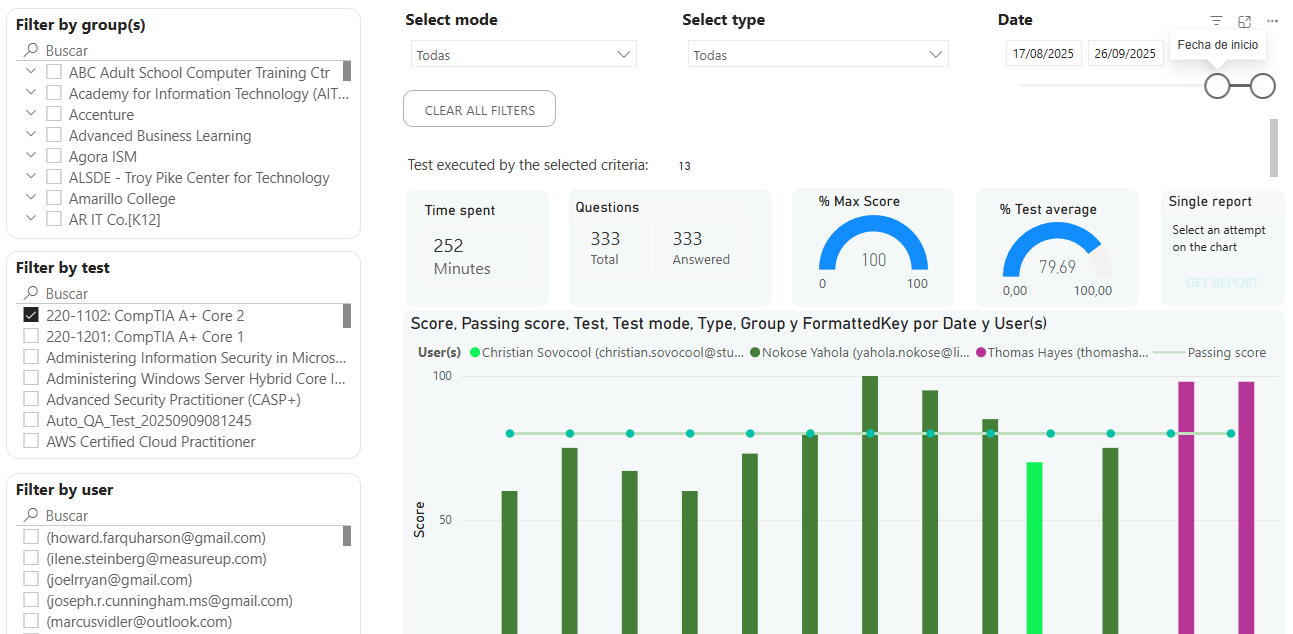The image size is (1293, 634).
Task: Open more options for the Date slicer
Action: 1272,21
